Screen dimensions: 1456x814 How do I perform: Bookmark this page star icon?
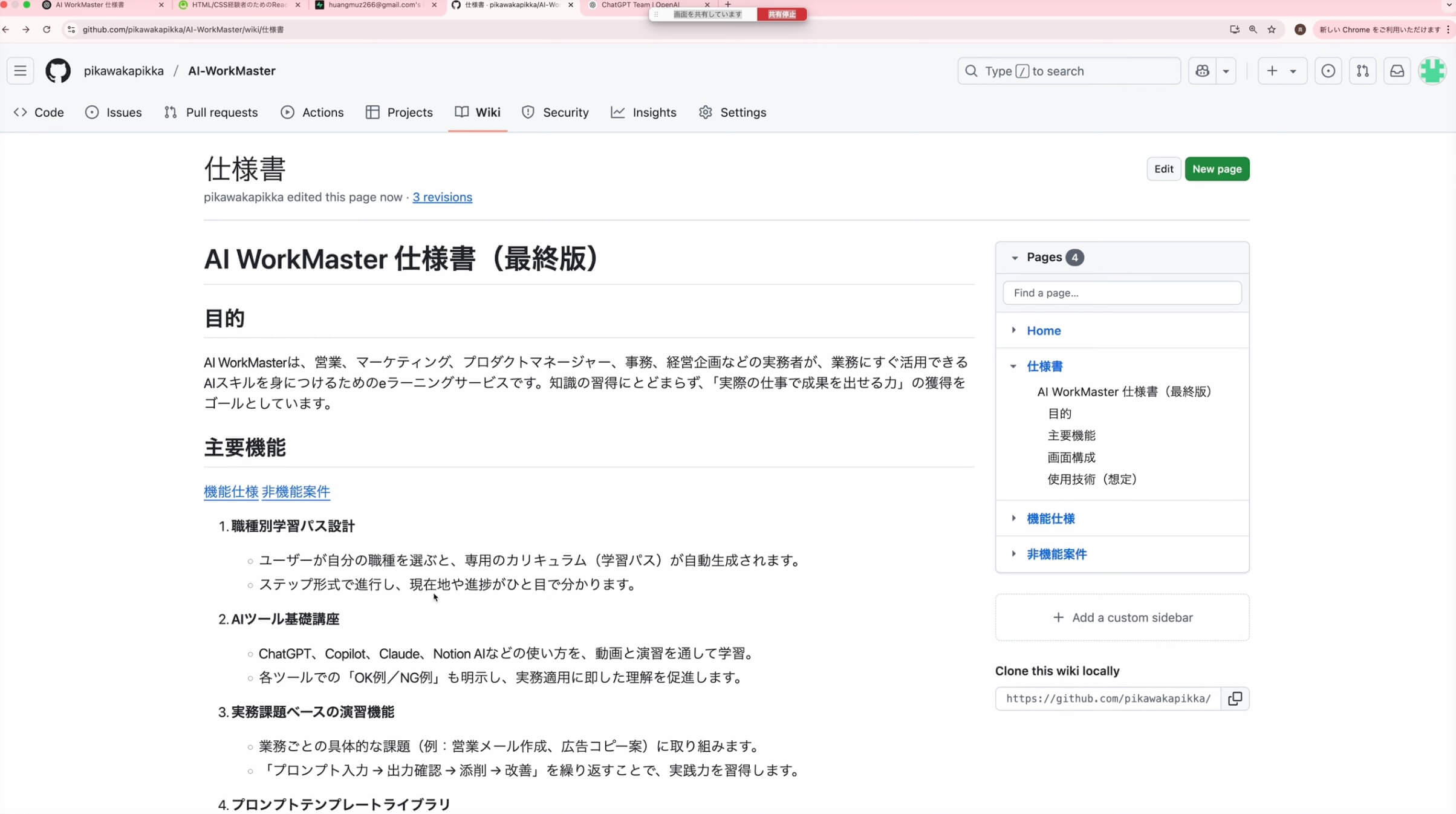pos(1272,29)
